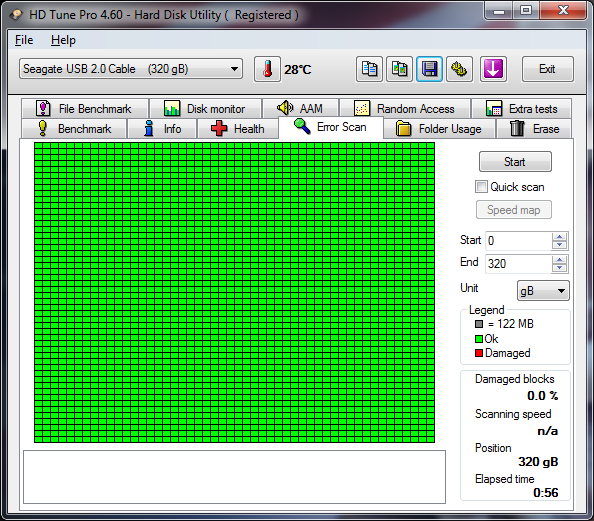
Task: Click the n/a scanning speed value
Action: (547, 431)
